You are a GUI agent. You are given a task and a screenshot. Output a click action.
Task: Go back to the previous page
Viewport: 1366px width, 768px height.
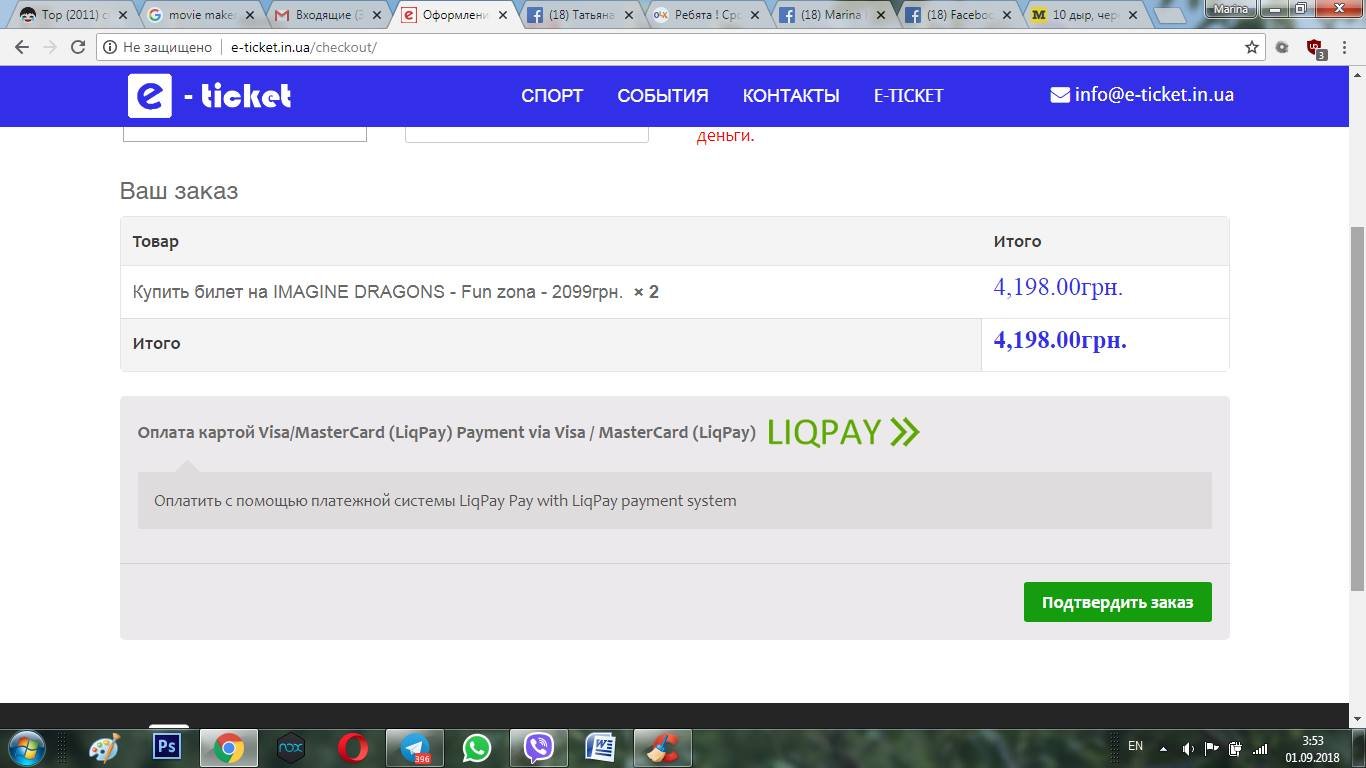click(x=22, y=47)
